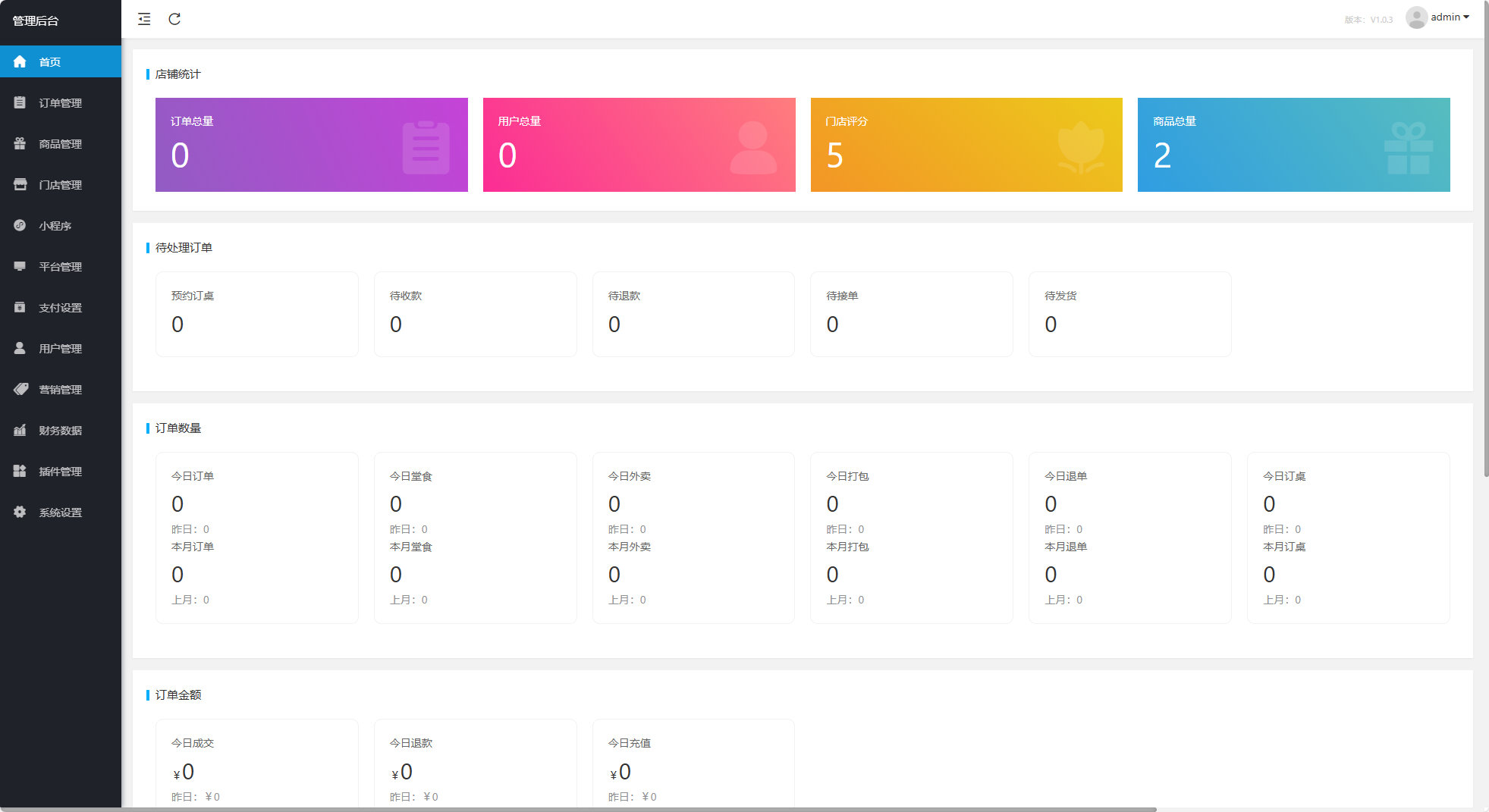The image size is (1489, 812).
Task: Open 营销管理 in sidebar
Action: 60,390
